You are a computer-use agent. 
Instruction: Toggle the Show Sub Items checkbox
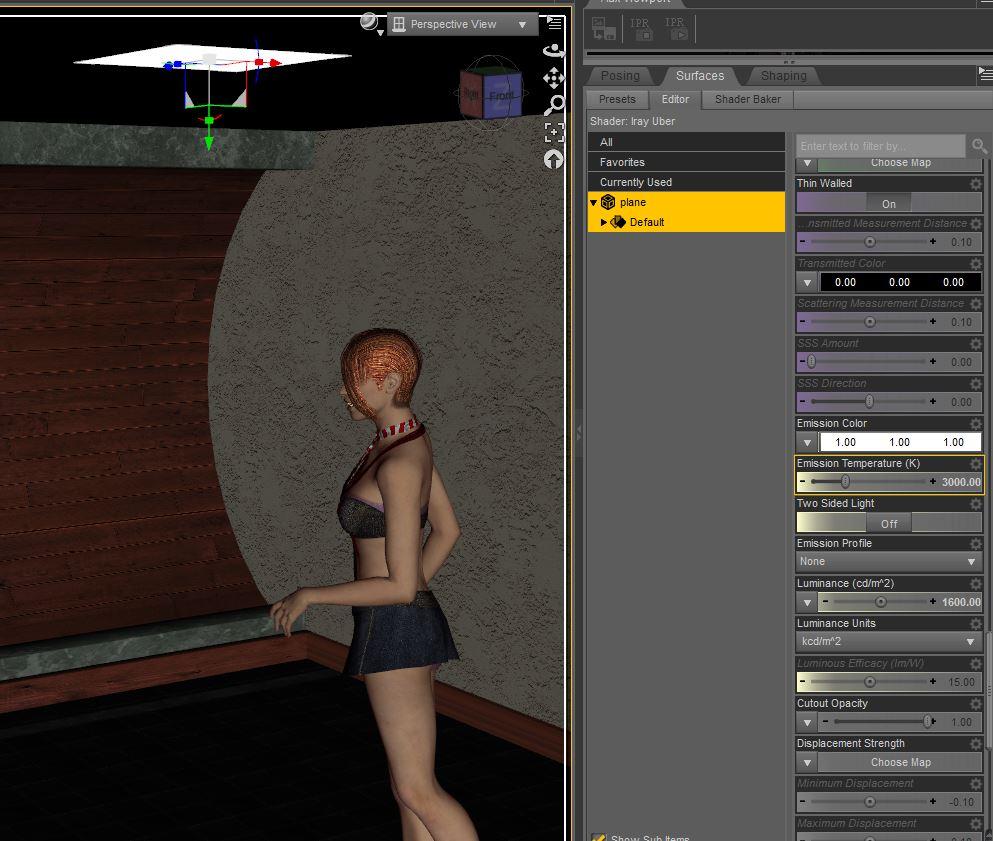click(598, 837)
